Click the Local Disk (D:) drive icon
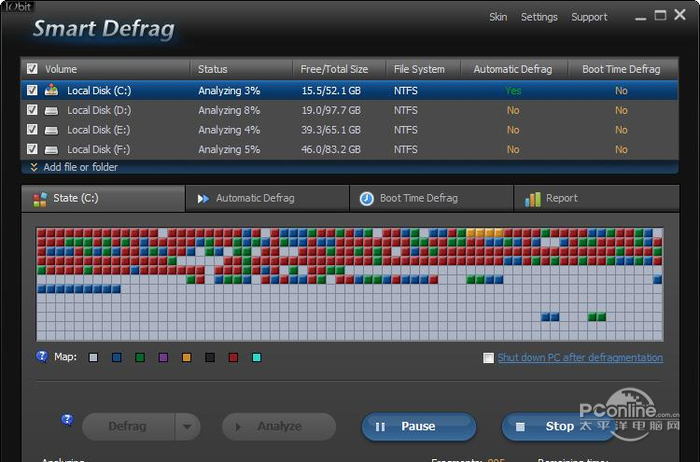 tap(51, 111)
